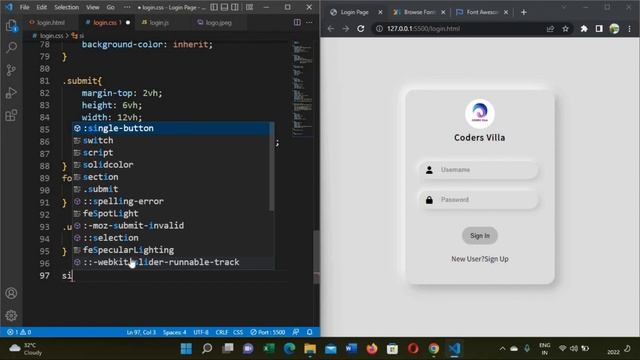Click the unsaved dot on login.css tab
Screen dimensions: 640x360
128,22
